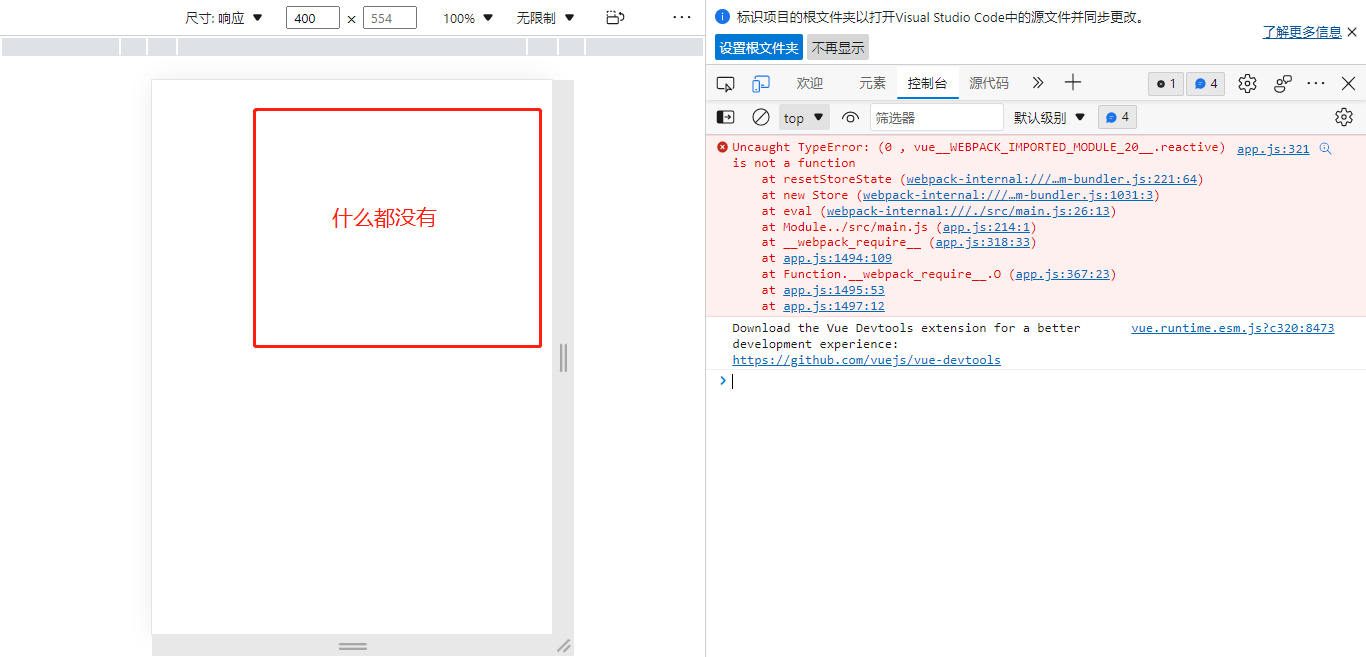Click the 设置根文件夹 button
This screenshot has height=657, width=1366.
tap(759, 47)
